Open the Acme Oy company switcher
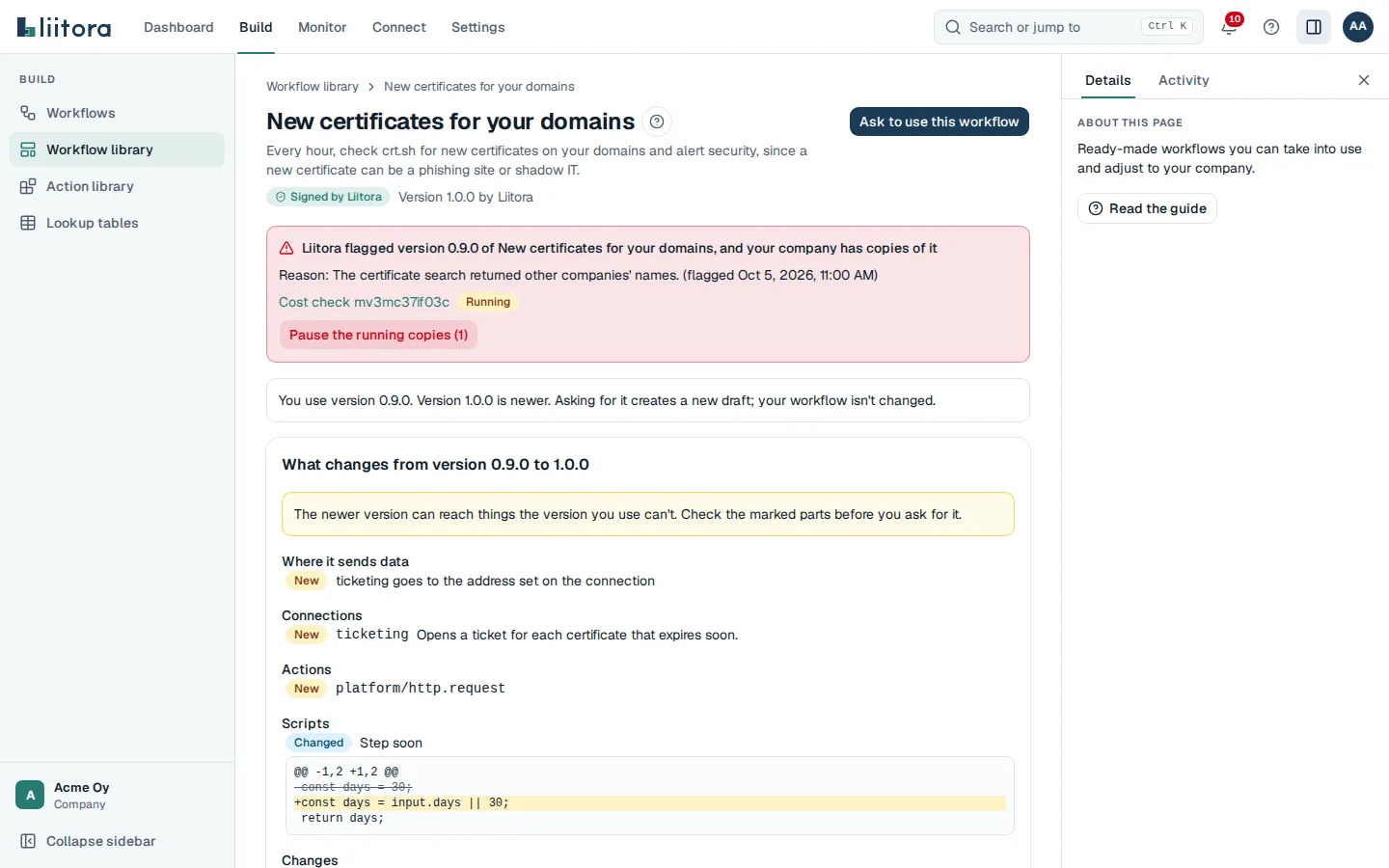The width and height of the screenshot is (1389, 868). click(x=117, y=796)
